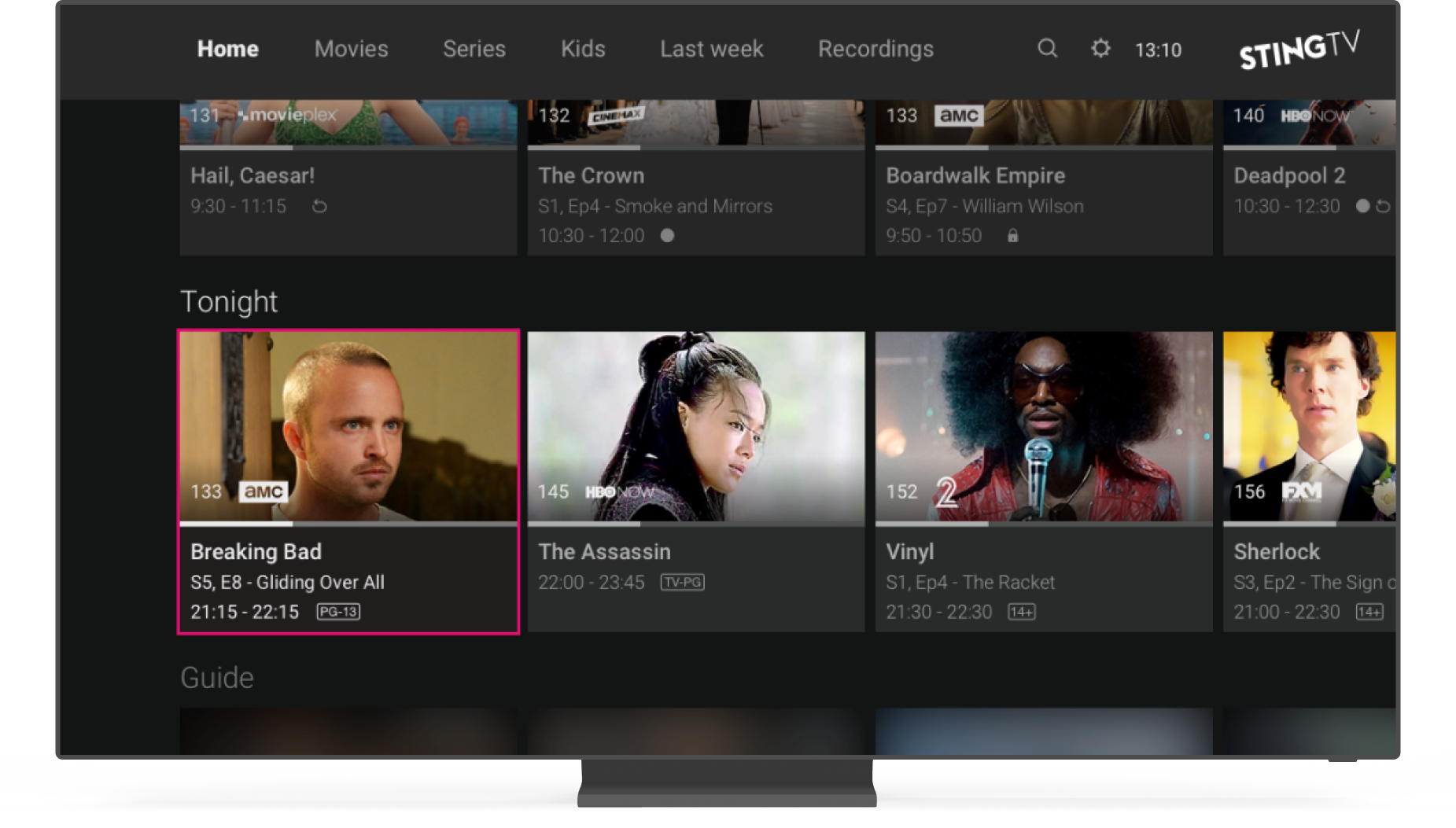Click the Cinemax logo on The Crown tile

(x=614, y=115)
